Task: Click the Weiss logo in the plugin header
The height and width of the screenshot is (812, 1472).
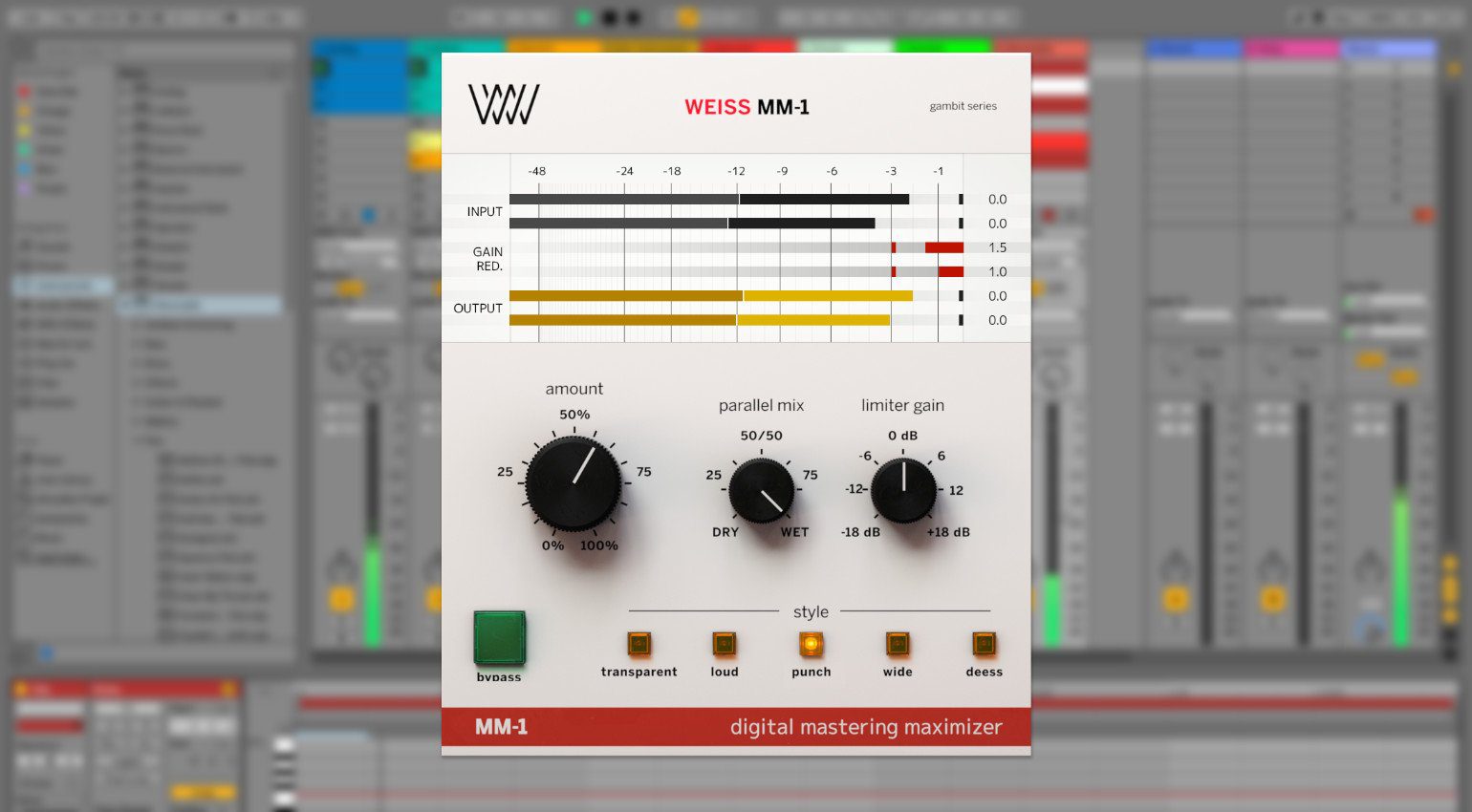Action: pyautogui.click(x=504, y=105)
